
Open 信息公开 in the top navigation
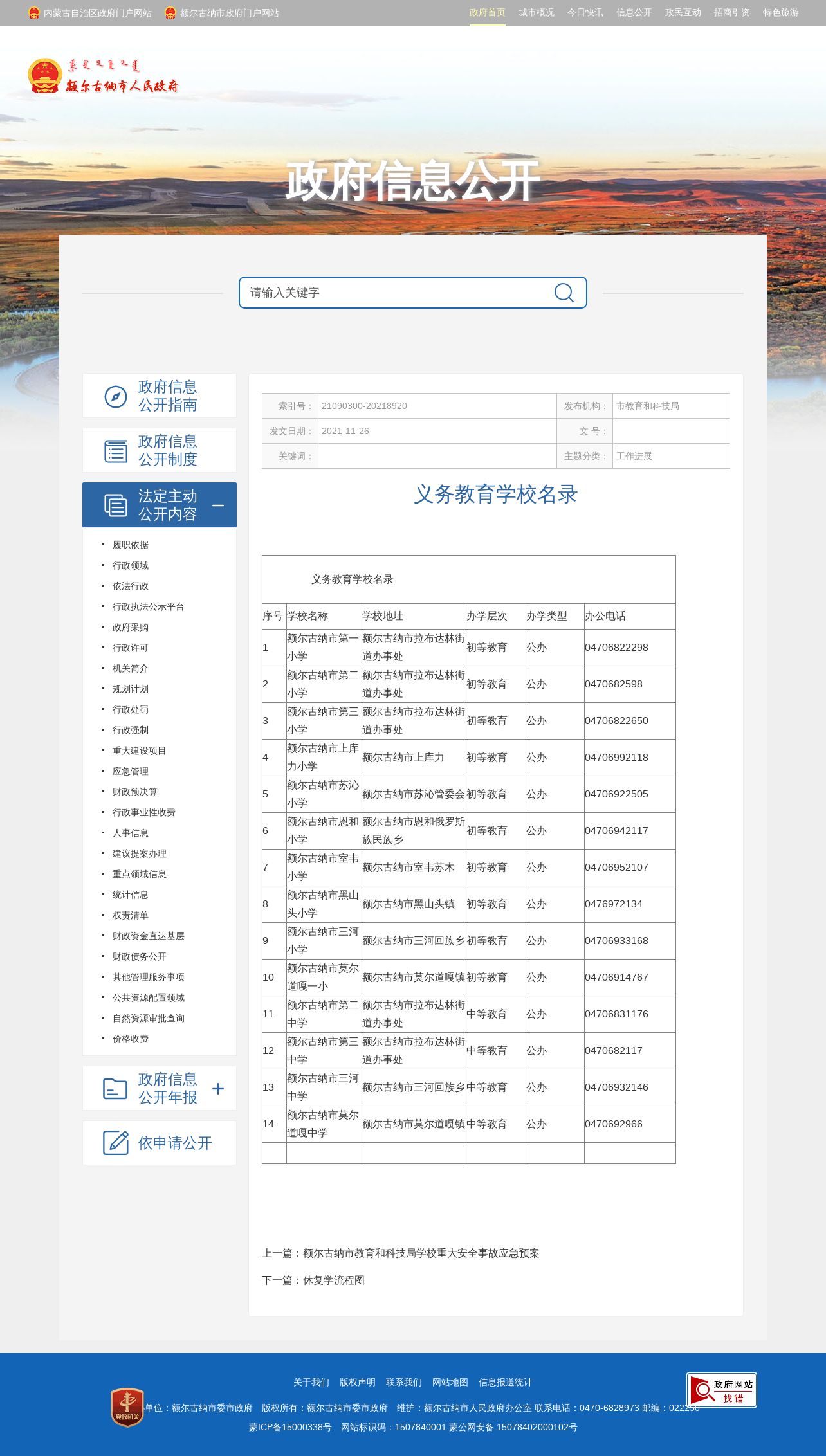tap(634, 13)
